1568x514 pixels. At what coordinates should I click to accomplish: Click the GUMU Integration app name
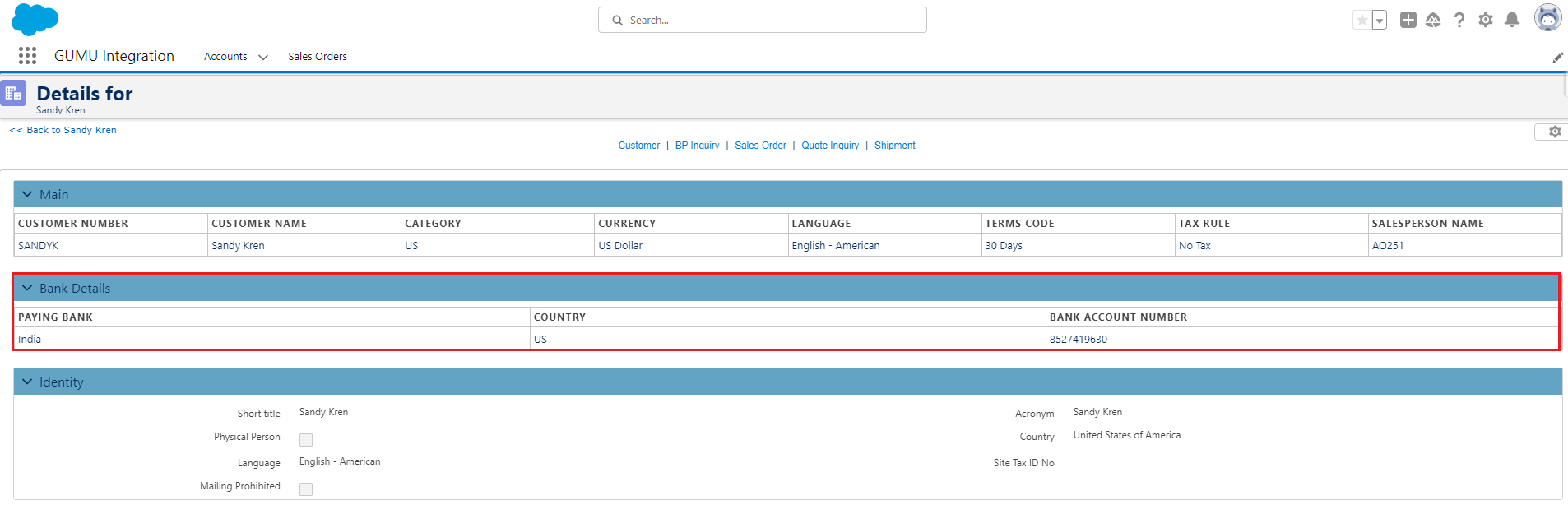click(114, 56)
